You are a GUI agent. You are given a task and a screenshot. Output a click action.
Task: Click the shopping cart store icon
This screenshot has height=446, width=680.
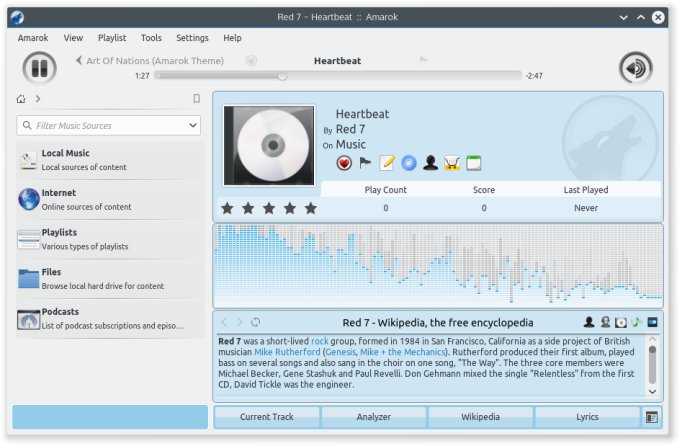452,163
